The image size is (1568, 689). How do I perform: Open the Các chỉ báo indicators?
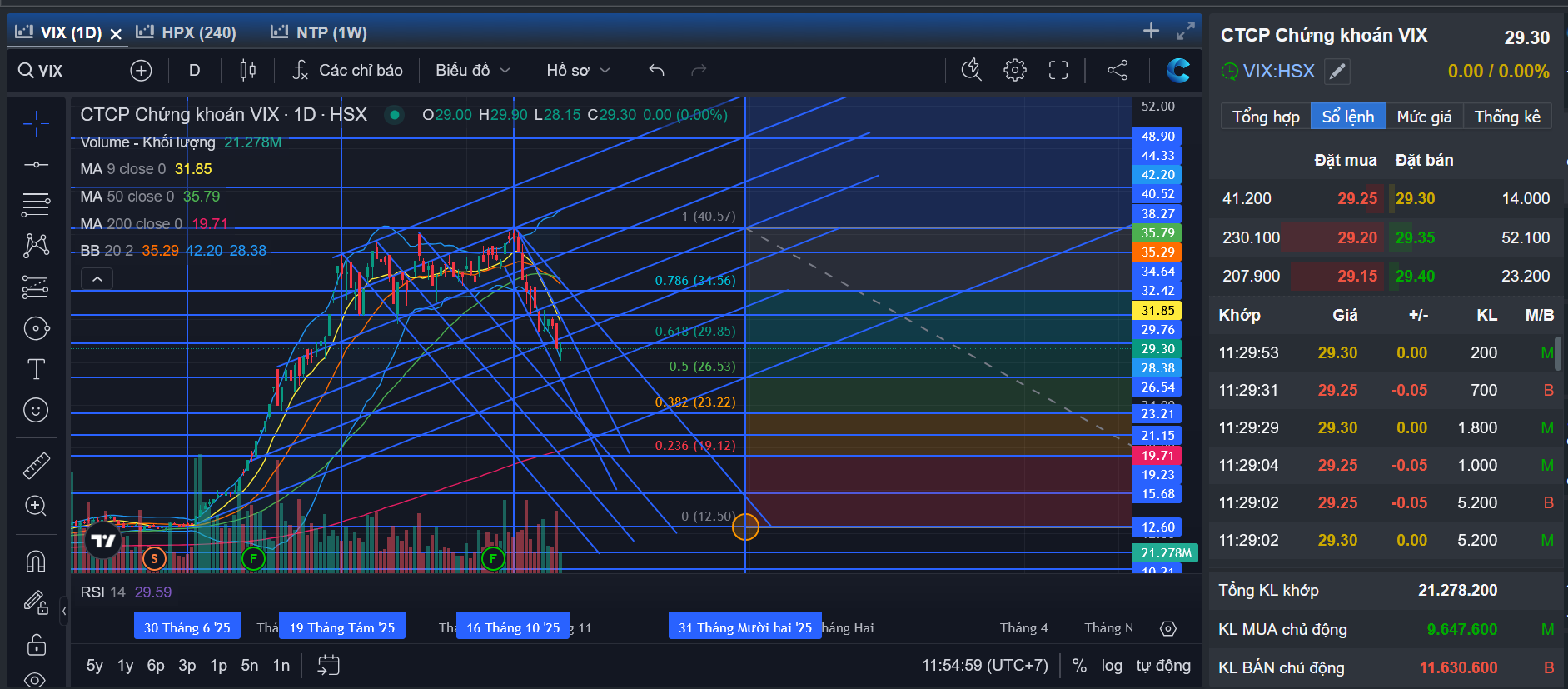coord(347,71)
